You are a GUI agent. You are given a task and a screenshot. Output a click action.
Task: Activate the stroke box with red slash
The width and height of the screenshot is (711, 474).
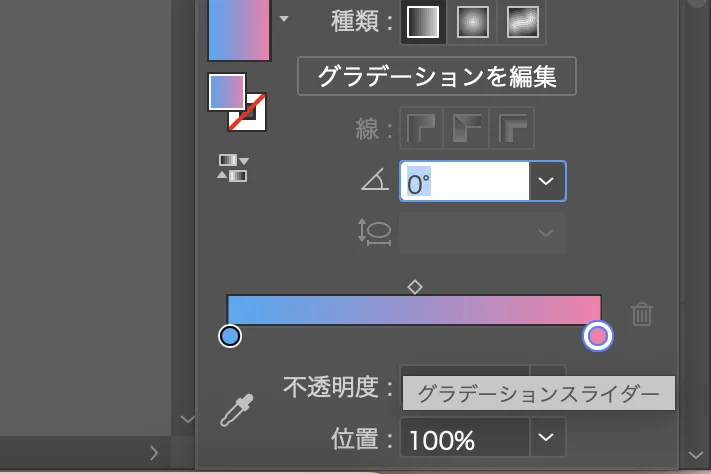point(248,114)
